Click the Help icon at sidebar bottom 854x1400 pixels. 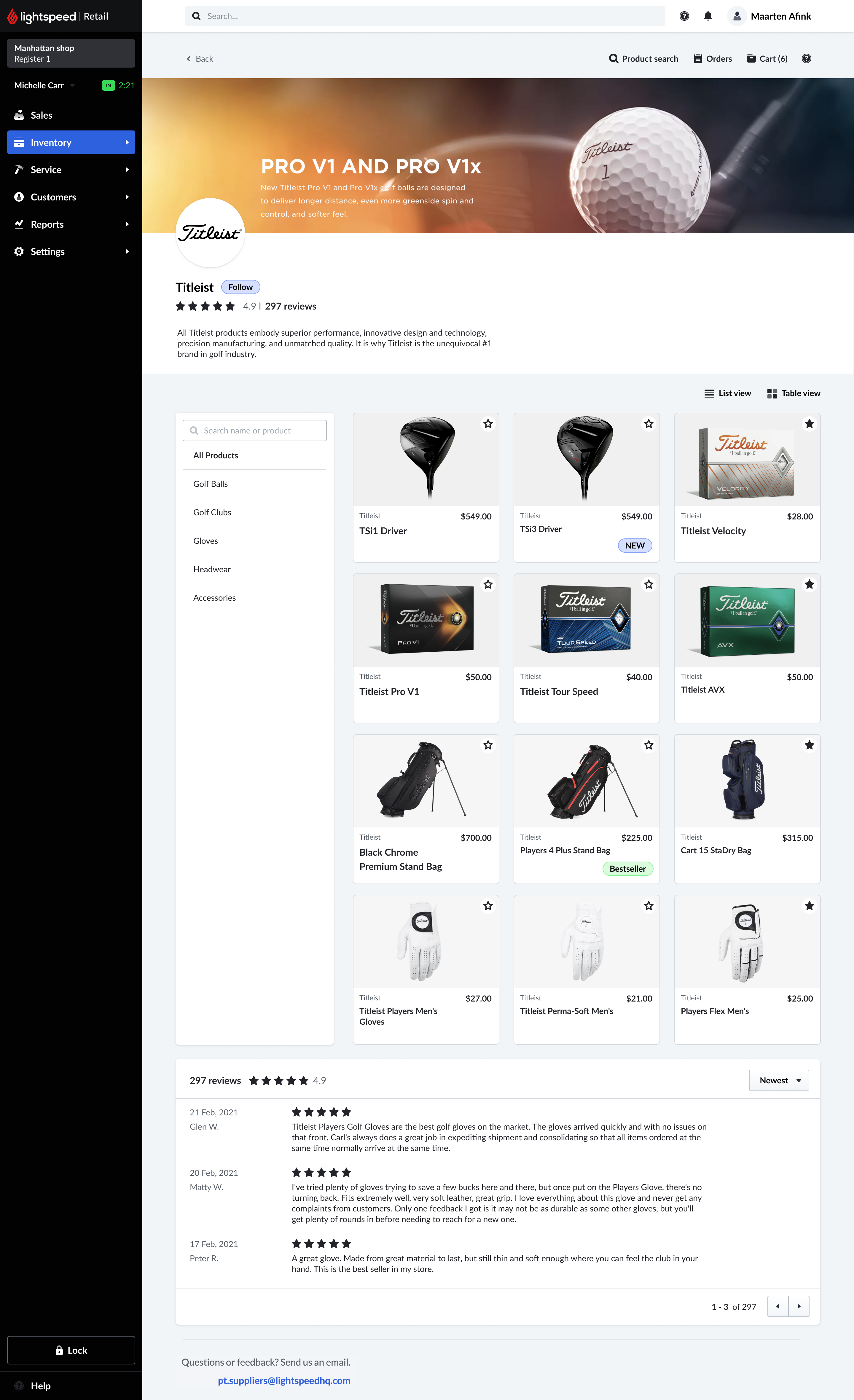tap(19, 1385)
